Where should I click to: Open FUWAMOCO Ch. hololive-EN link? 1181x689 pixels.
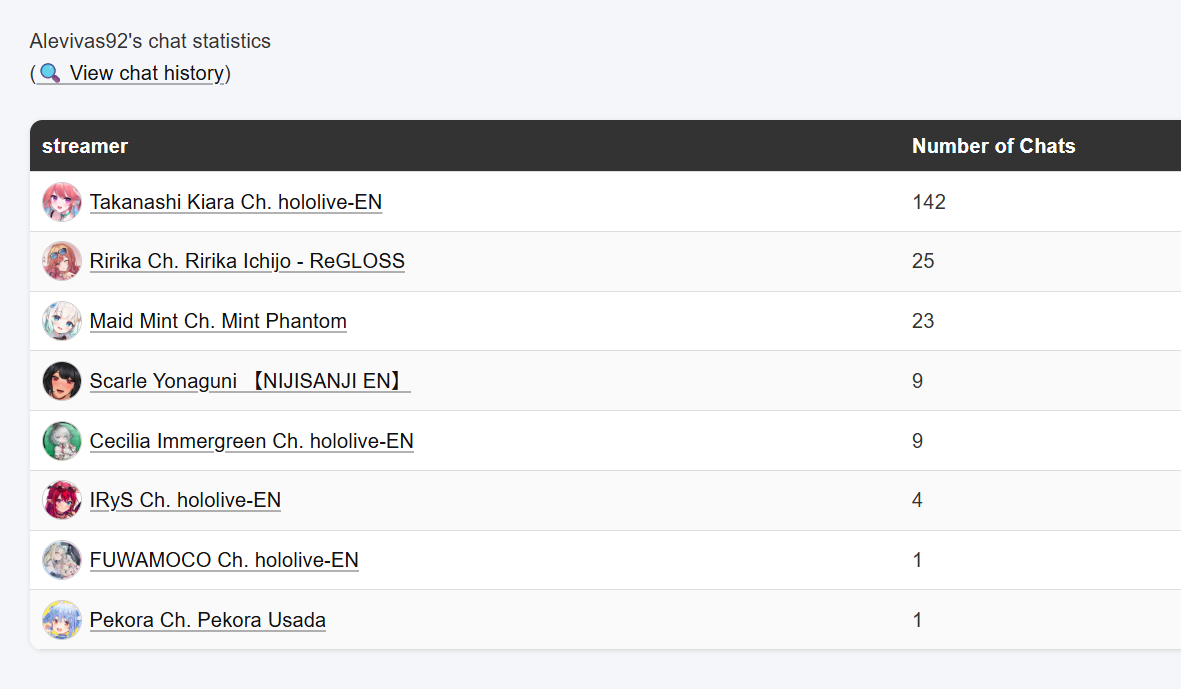[x=224, y=560]
